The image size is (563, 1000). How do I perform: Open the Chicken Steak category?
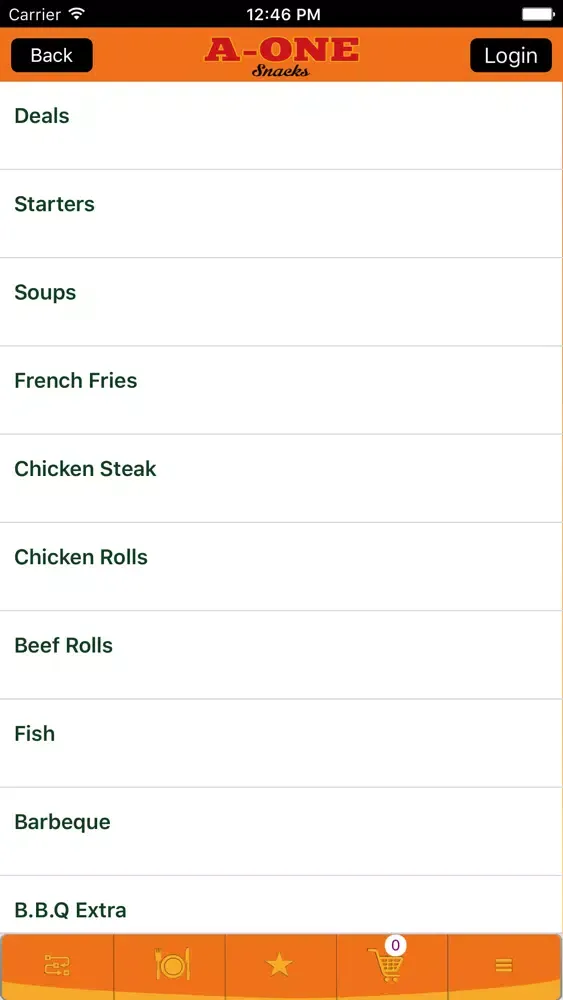point(281,478)
